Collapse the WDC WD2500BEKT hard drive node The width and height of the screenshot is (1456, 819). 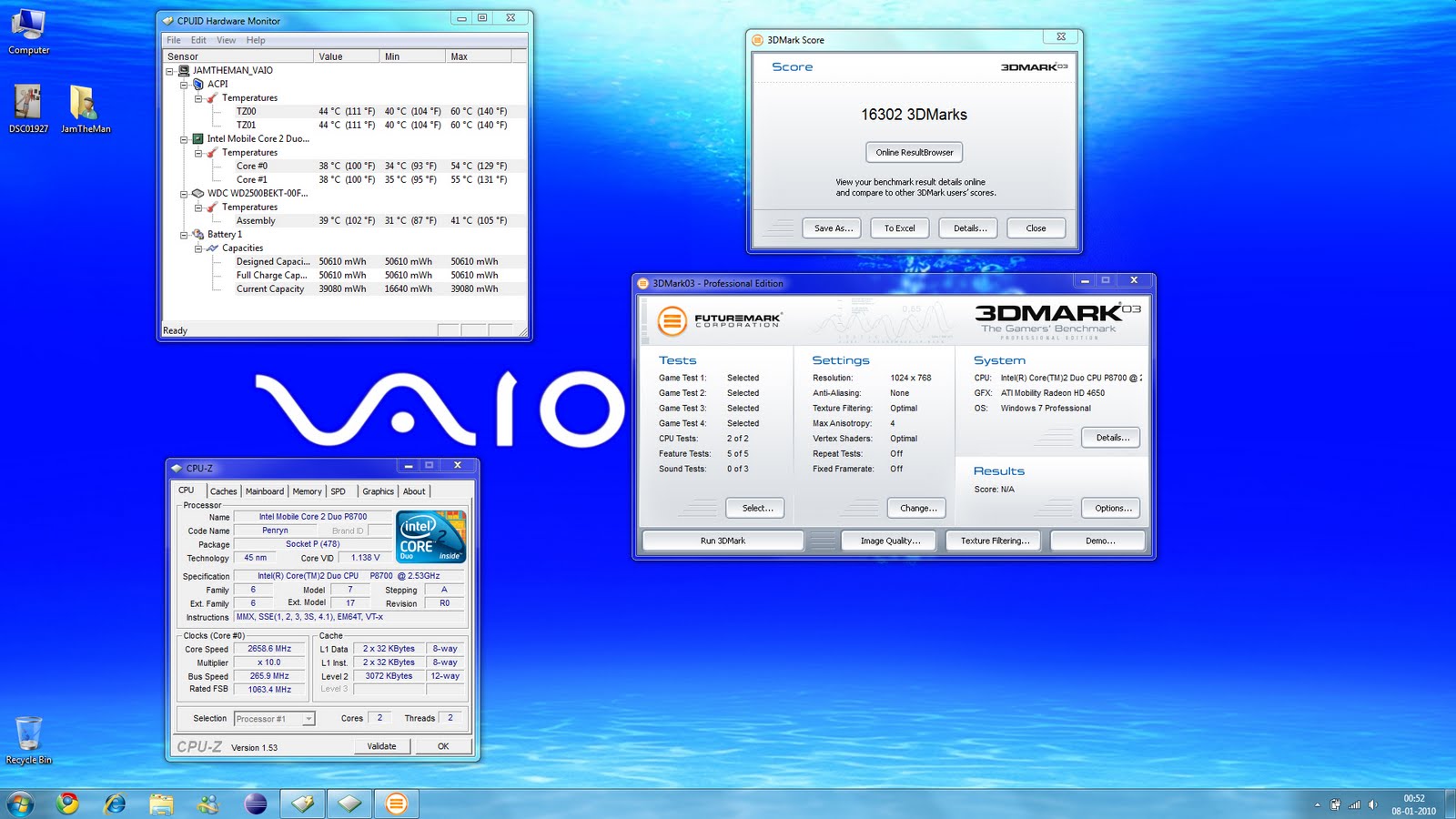coord(184,194)
